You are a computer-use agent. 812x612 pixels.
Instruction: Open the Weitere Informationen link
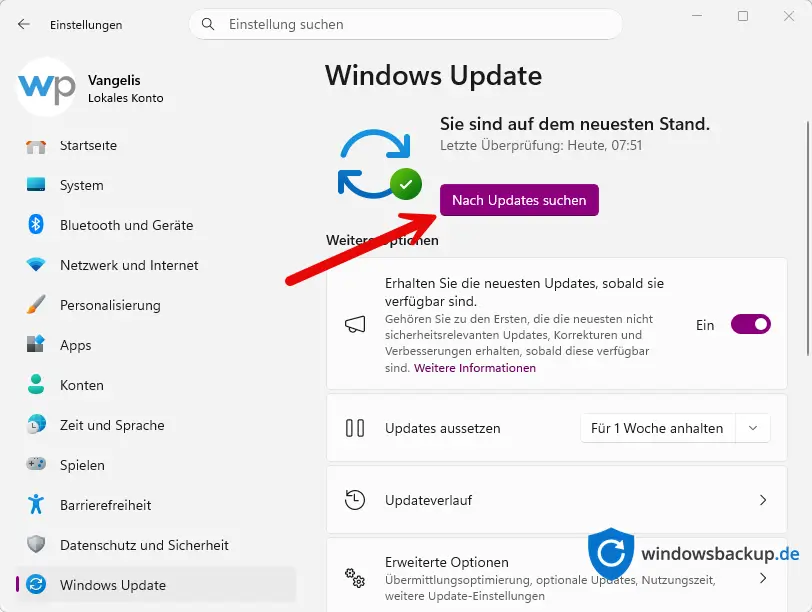[475, 368]
